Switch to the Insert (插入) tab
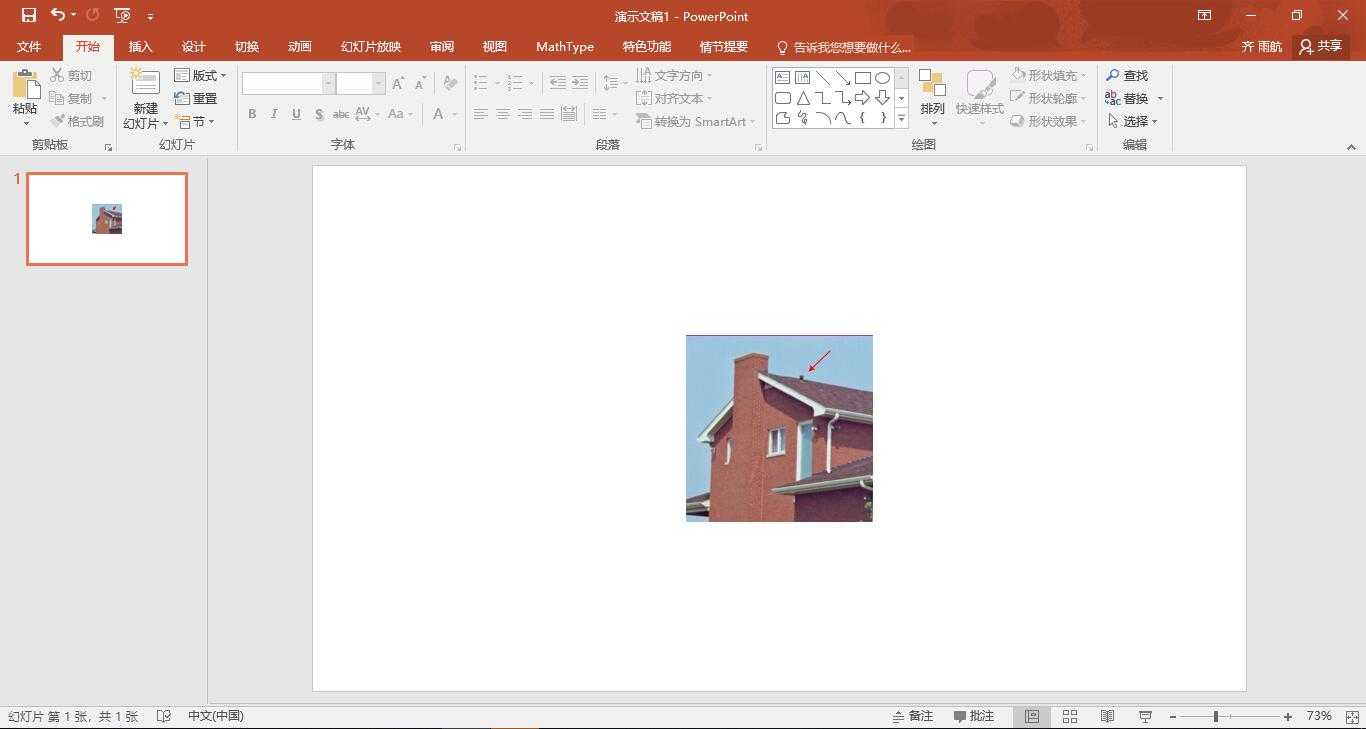The height and width of the screenshot is (729, 1366). [141, 47]
